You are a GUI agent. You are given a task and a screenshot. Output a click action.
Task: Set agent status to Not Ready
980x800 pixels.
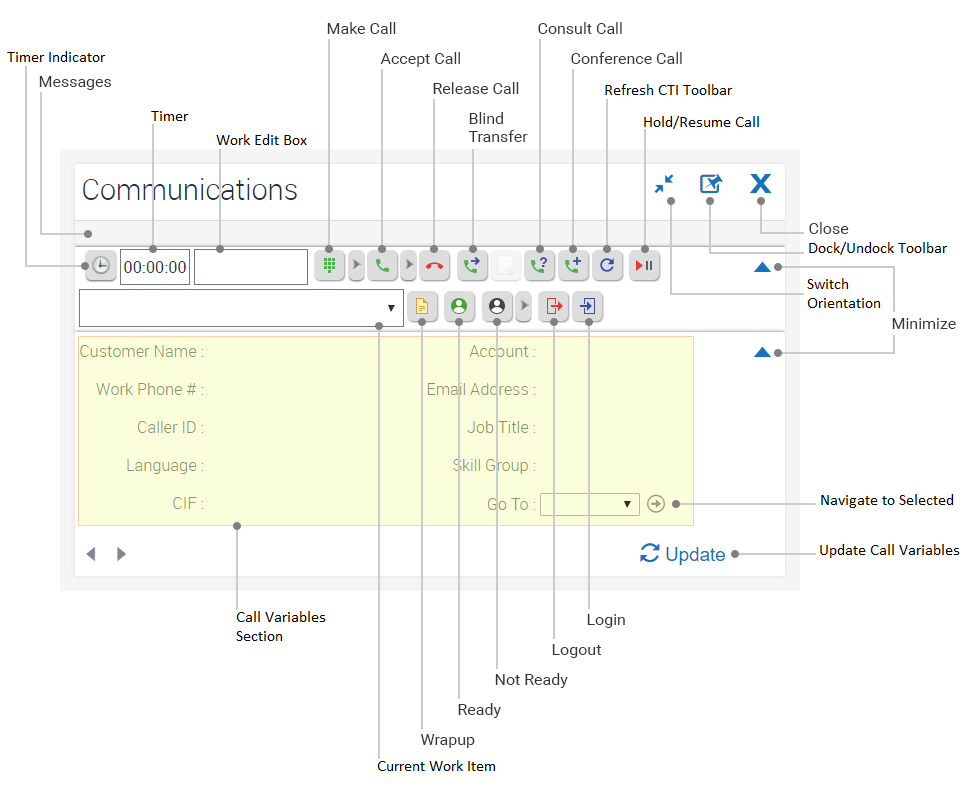tap(497, 307)
